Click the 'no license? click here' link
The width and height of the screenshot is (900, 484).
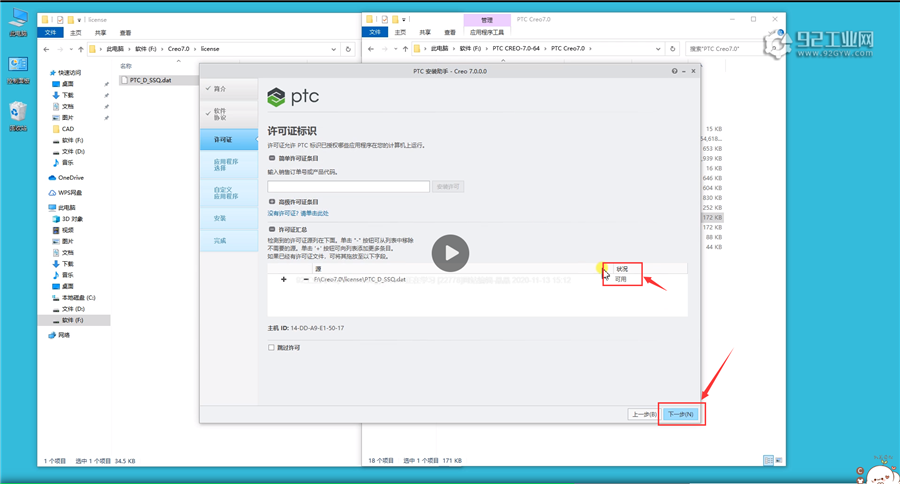click(x=298, y=214)
